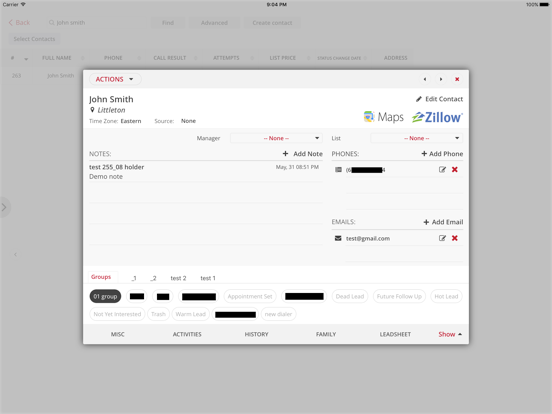Open the HISTORY section tab
The image size is (552, 414).
point(256,334)
